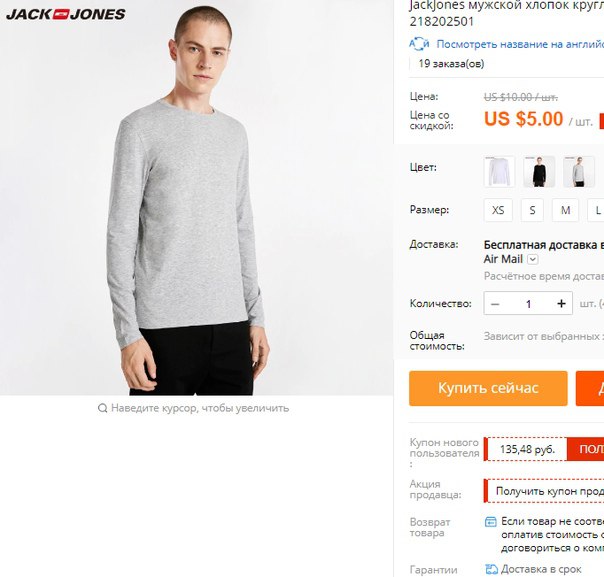This screenshot has width=604, height=577.
Task: Select the gray shirt color option
Action: point(579,171)
